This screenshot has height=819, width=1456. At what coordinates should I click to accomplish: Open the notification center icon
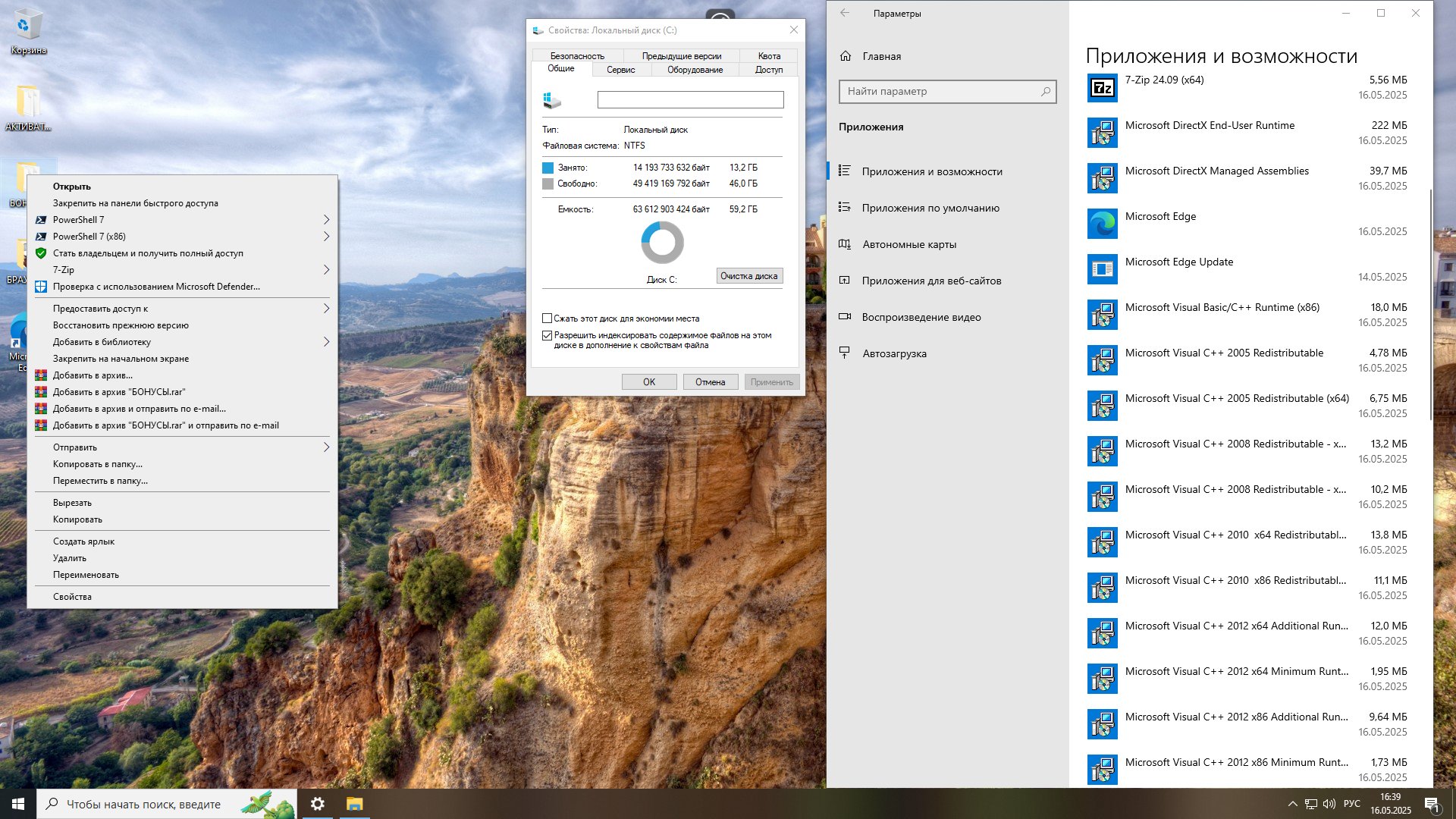click(1432, 804)
